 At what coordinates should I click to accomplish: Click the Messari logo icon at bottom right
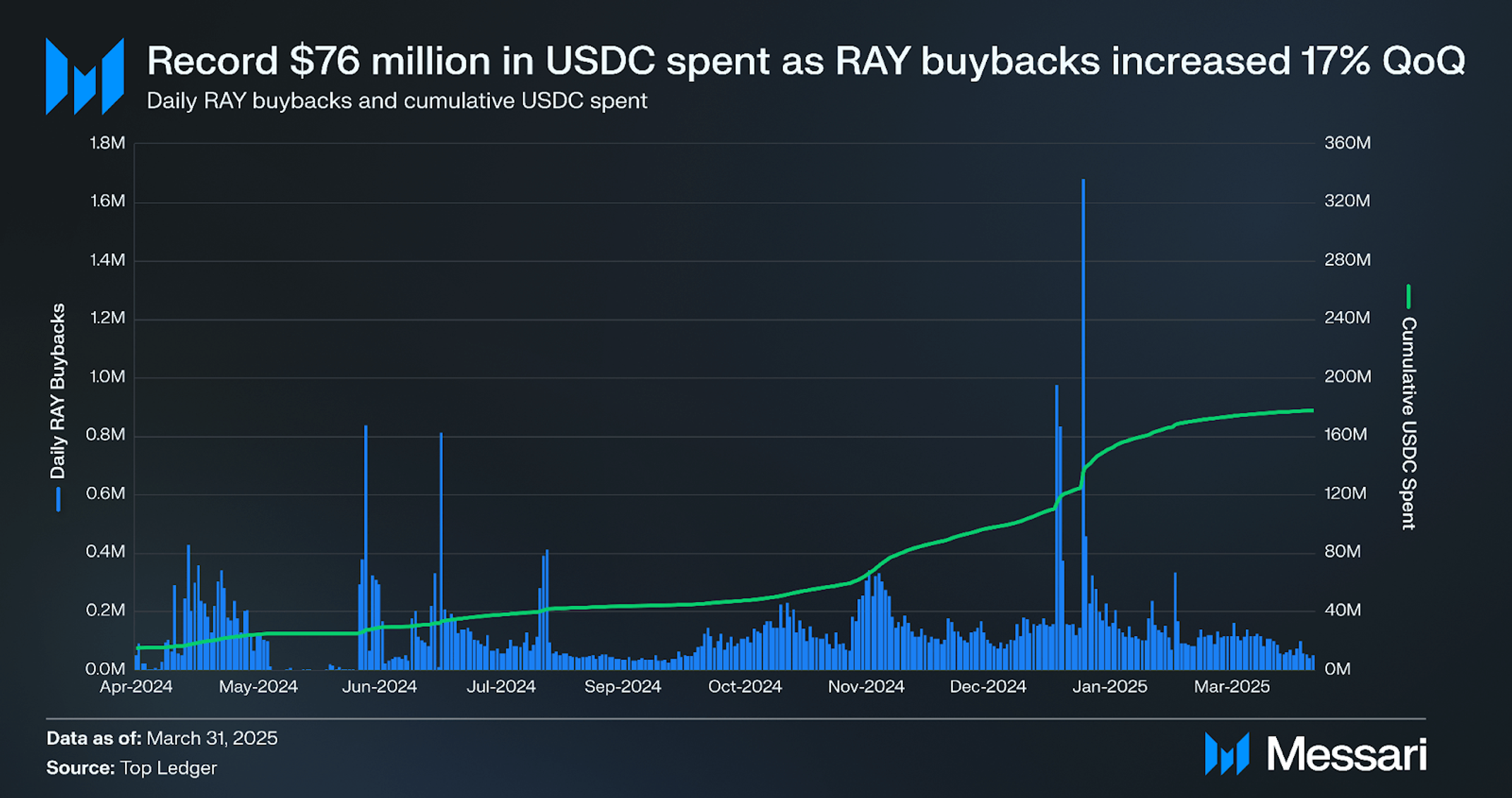pyautogui.click(x=1227, y=754)
